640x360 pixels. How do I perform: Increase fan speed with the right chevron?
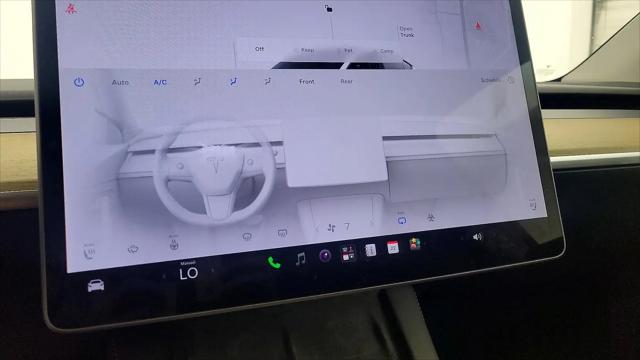click(371, 223)
